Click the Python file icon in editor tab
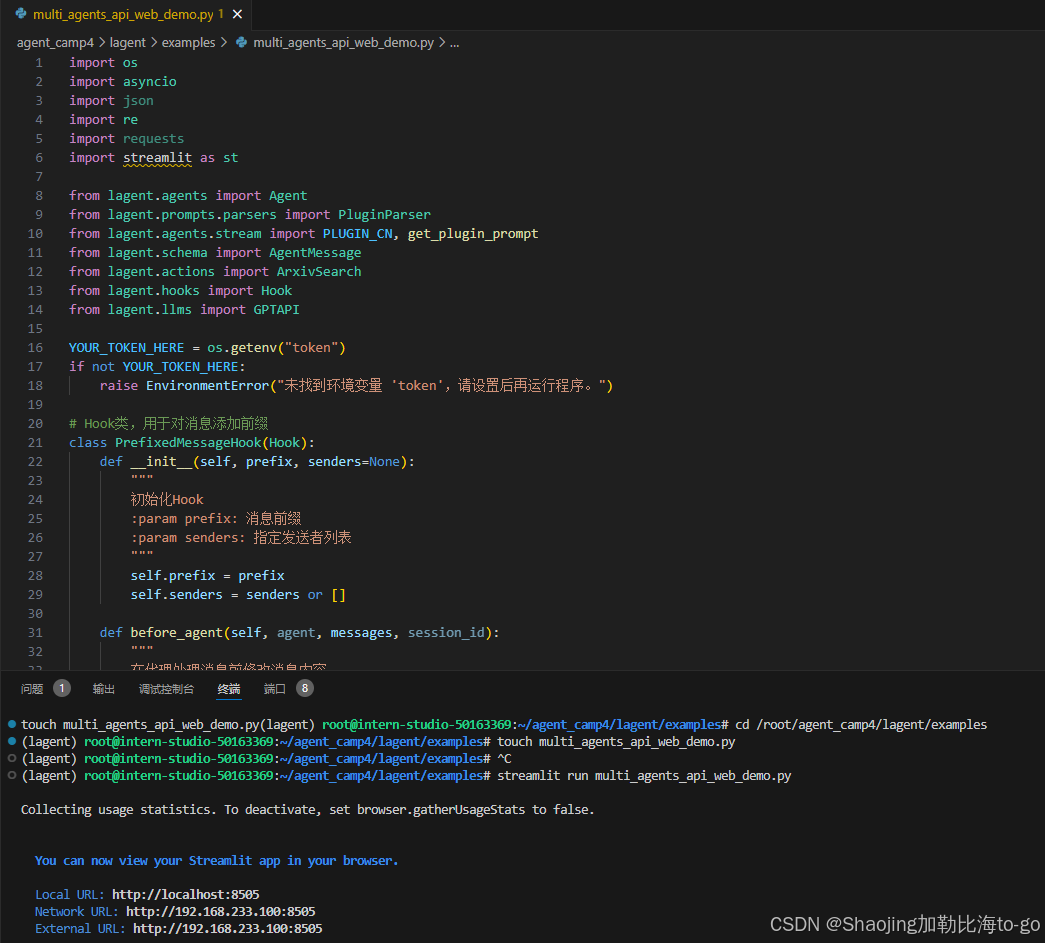The image size is (1045, 943). pyautogui.click(x=21, y=14)
